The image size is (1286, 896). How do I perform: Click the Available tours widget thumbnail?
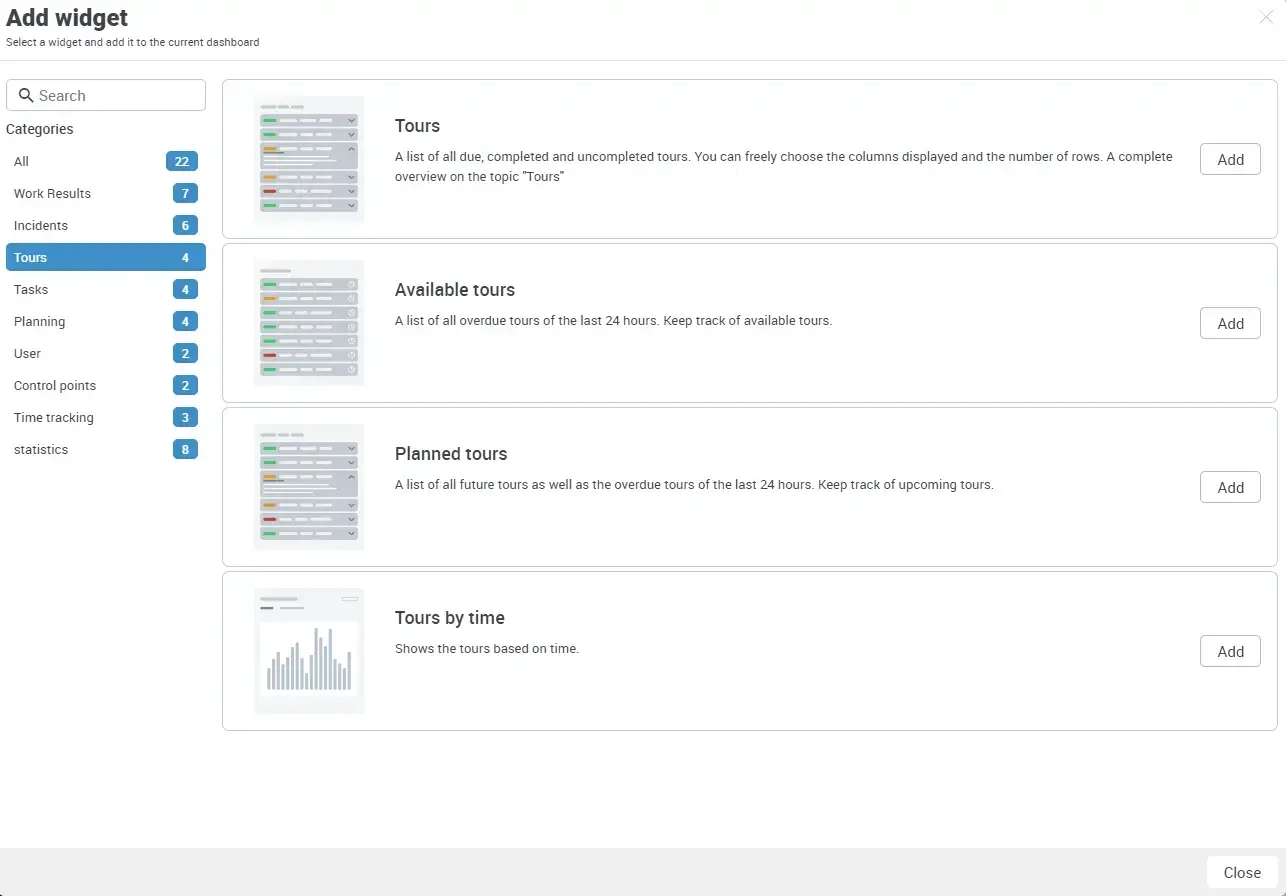click(x=309, y=322)
